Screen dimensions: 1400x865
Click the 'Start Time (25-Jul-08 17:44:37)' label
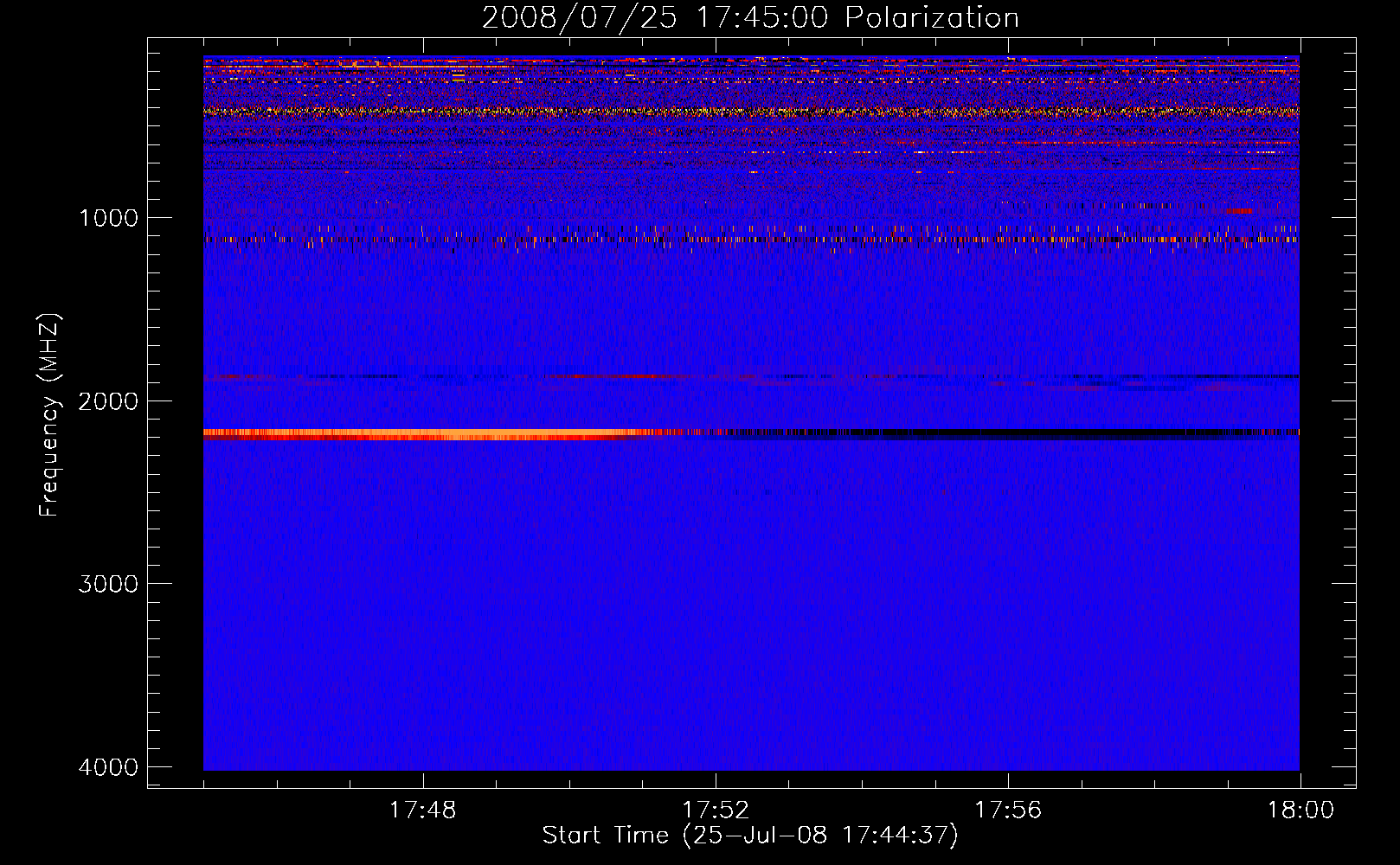[750, 836]
